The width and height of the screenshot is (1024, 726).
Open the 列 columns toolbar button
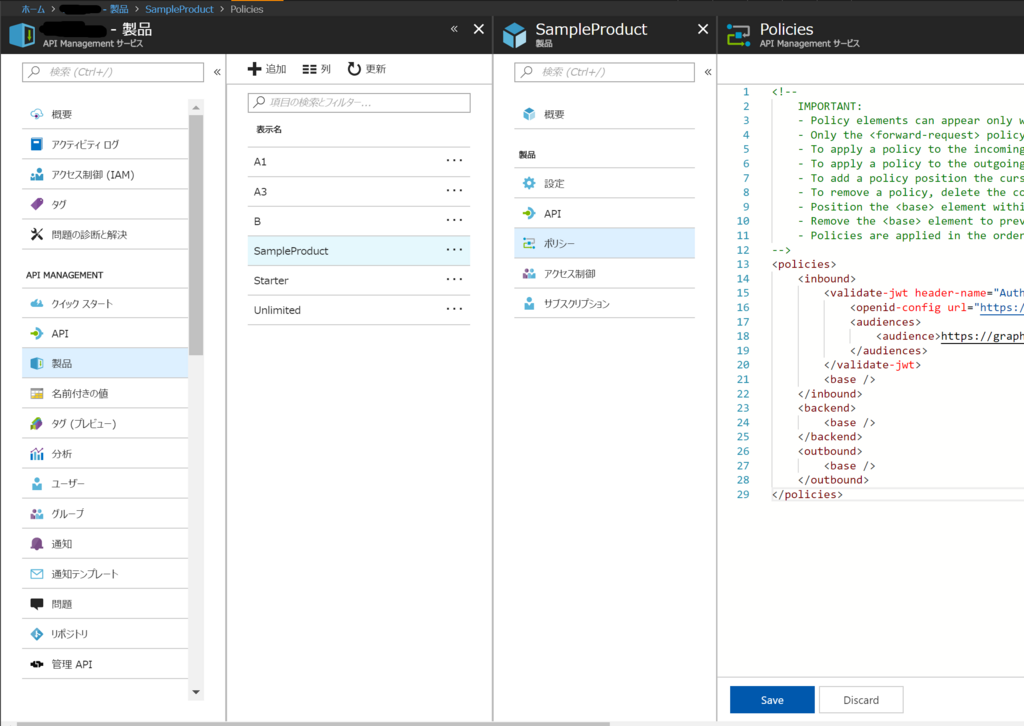(317, 69)
